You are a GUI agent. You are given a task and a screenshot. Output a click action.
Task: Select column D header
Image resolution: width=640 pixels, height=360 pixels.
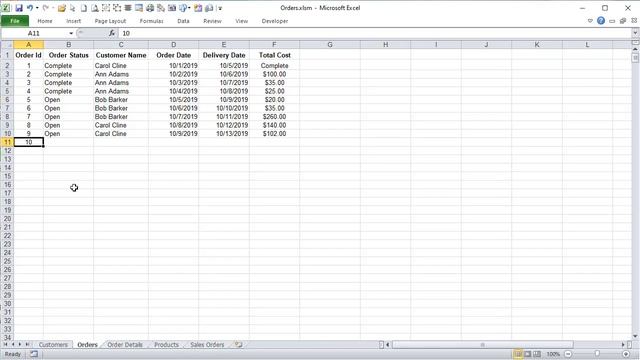(173, 44)
